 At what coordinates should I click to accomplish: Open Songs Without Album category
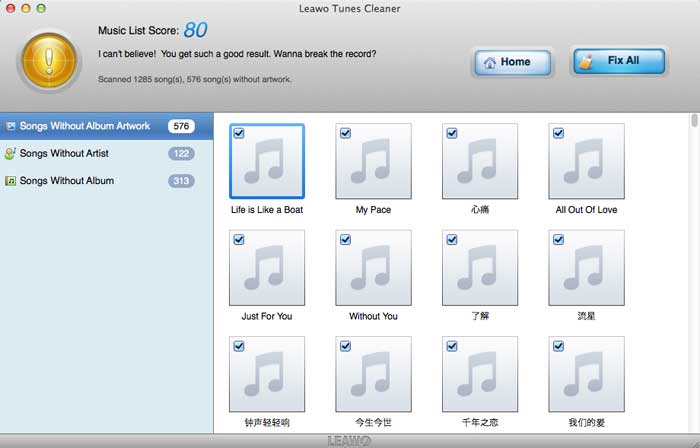106,181
